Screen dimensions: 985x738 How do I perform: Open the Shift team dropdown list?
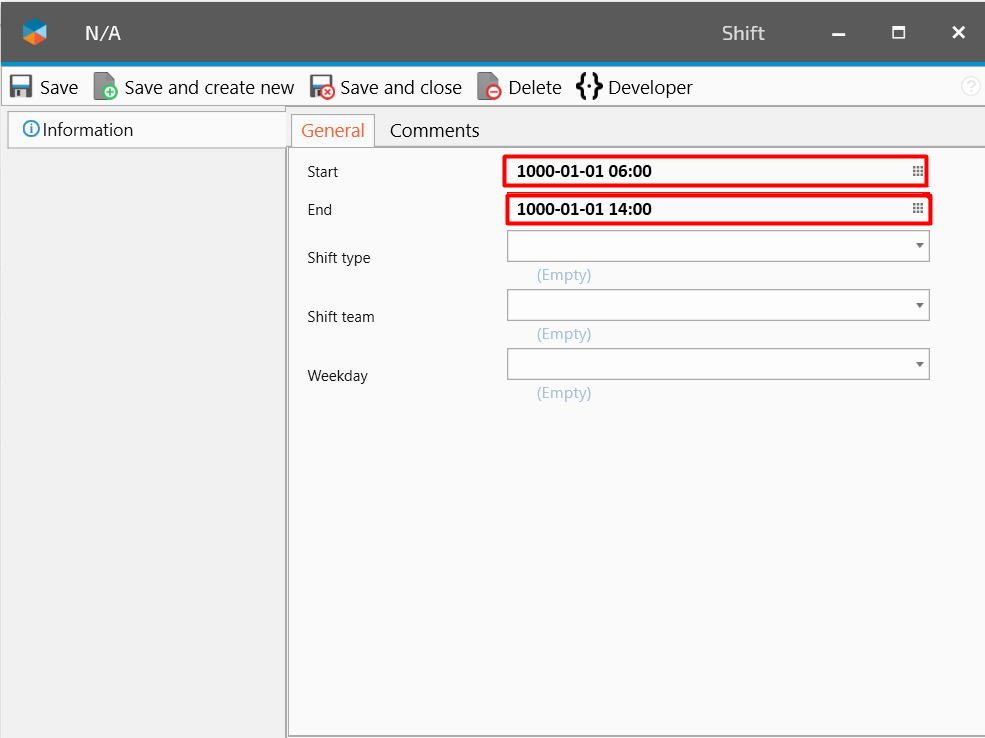(x=918, y=305)
